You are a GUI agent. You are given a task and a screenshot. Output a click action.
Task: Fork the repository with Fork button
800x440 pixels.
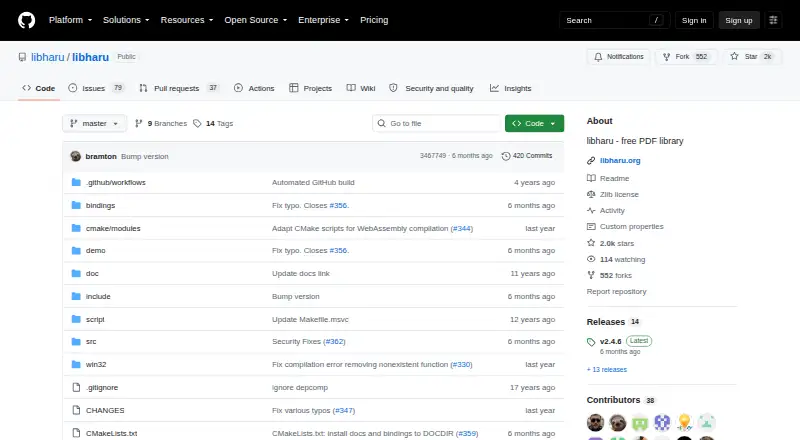(686, 57)
